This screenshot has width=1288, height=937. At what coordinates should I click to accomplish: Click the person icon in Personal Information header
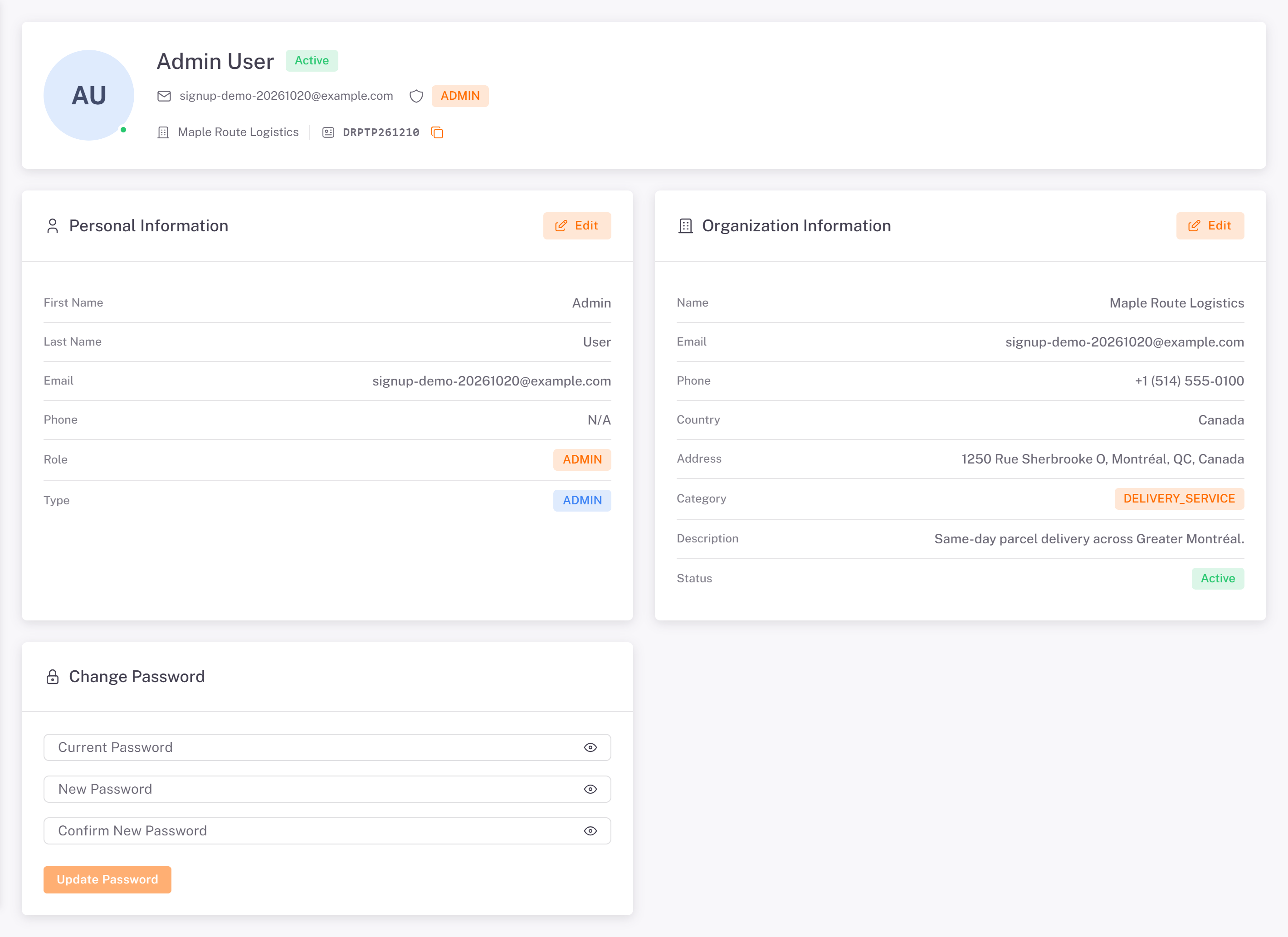click(x=52, y=226)
